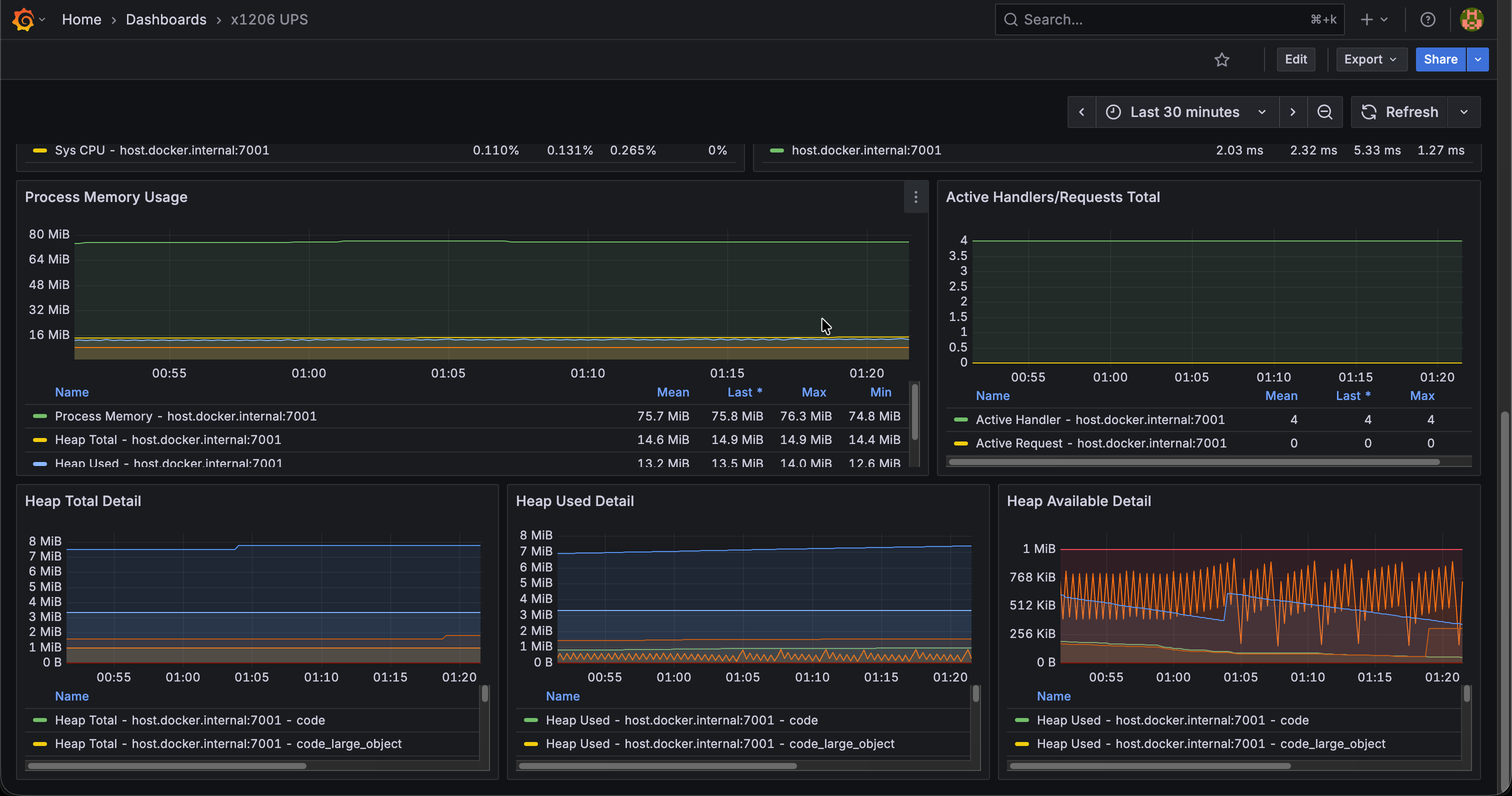The image size is (1512, 796).
Task: Click the Edit dashboard button
Action: (x=1295, y=59)
